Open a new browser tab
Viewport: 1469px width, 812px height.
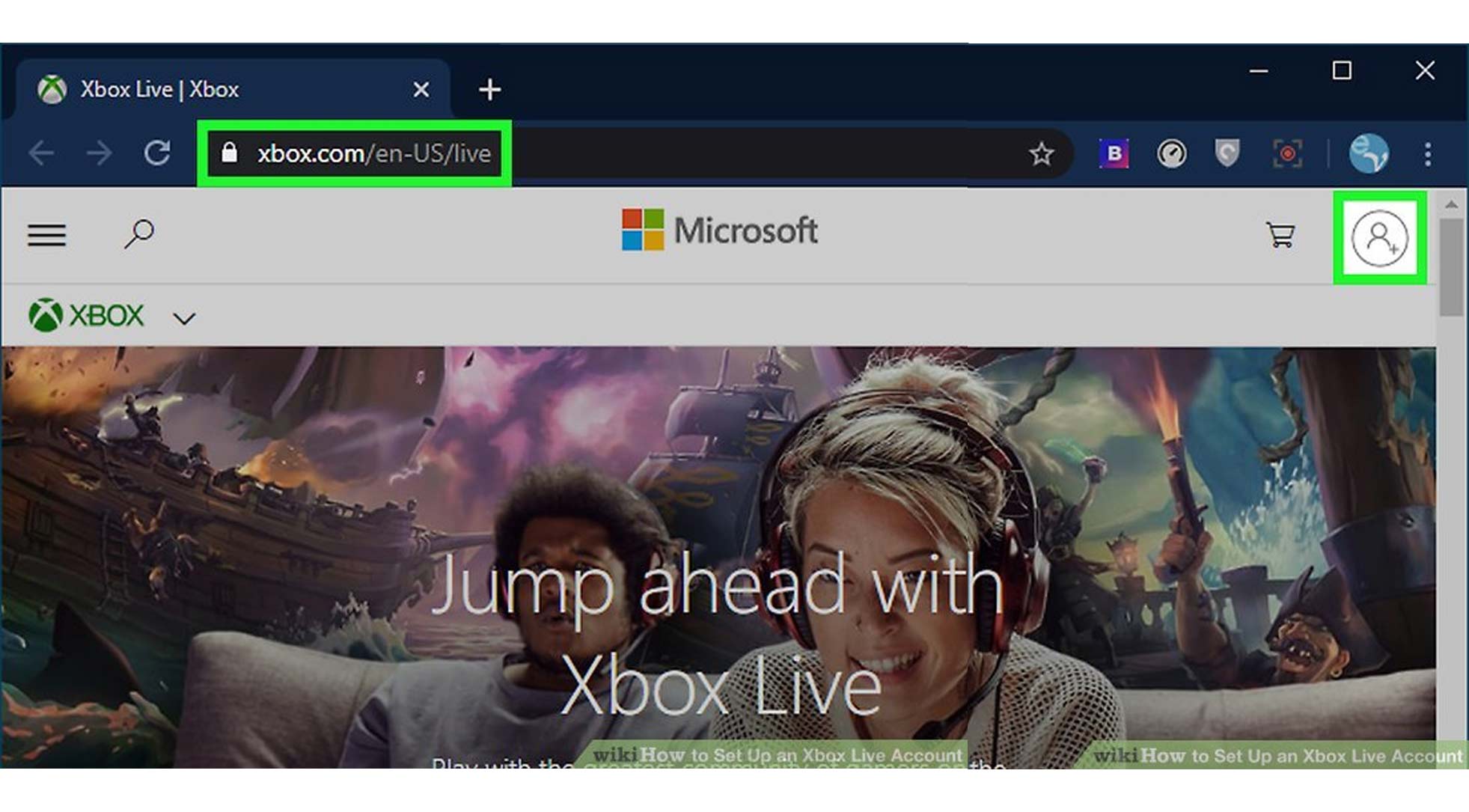tap(489, 90)
